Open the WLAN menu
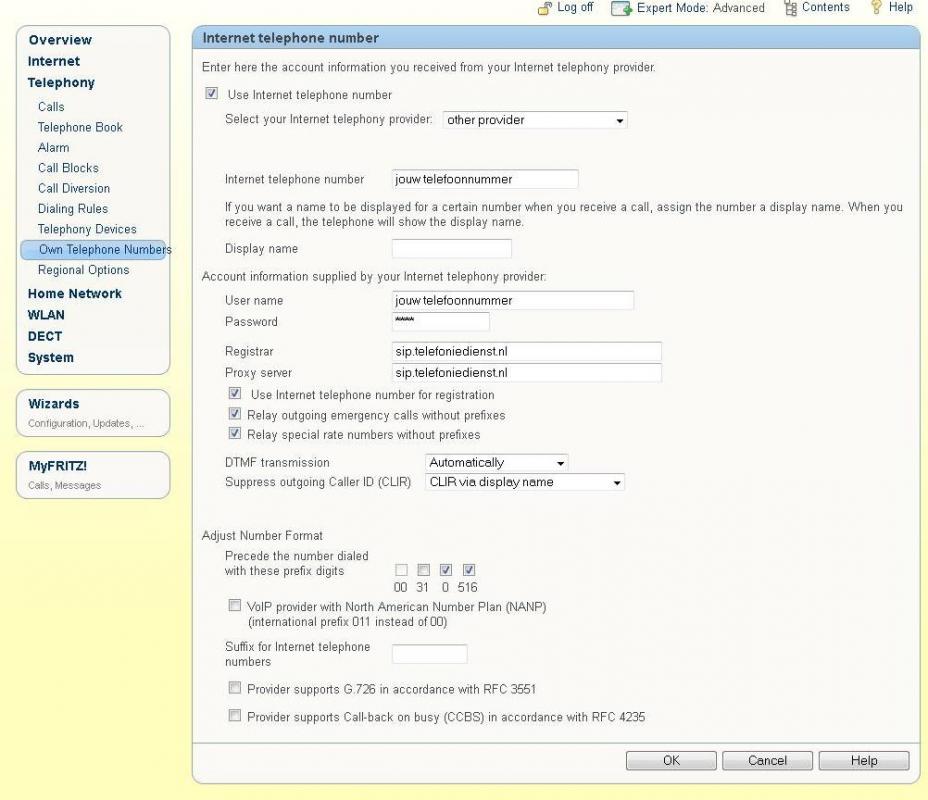 coord(46,315)
